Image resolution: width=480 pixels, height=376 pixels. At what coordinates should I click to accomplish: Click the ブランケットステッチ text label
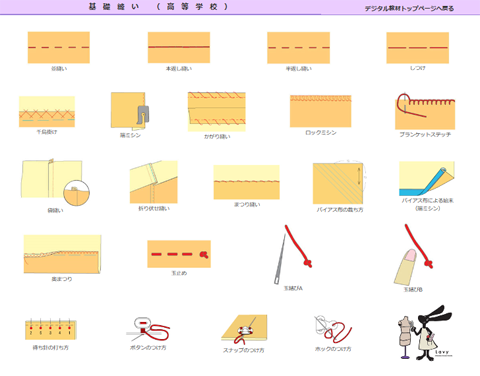425,135
